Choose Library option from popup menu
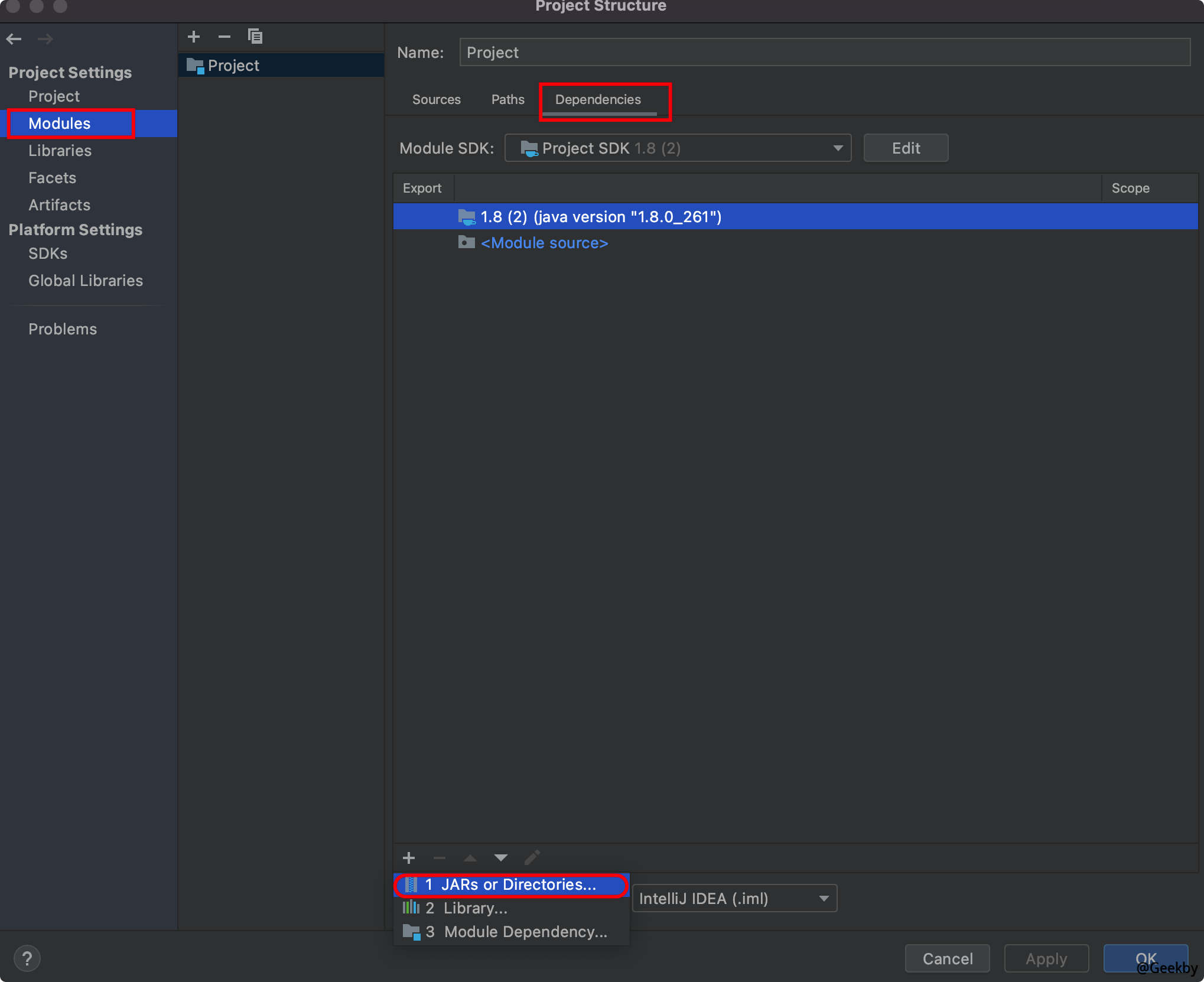 pyautogui.click(x=475, y=908)
